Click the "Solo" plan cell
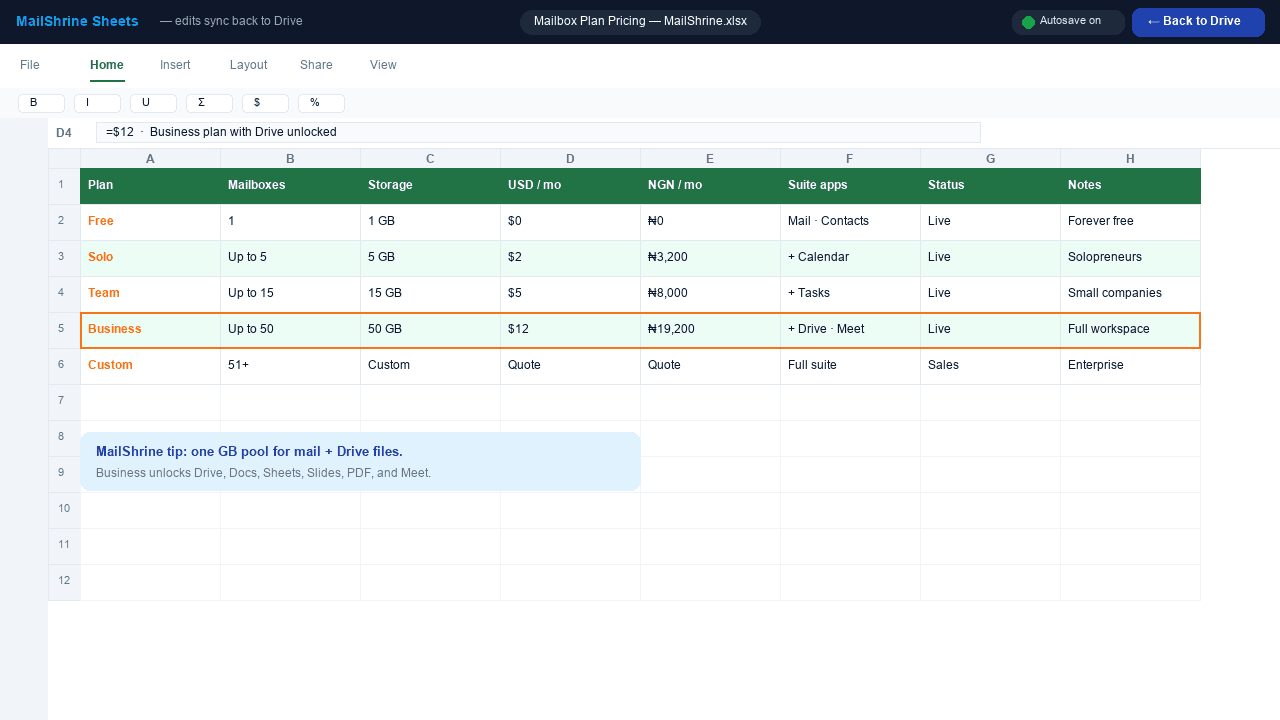The height and width of the screenshot is (720, 1280). click(x=150, y=259)
